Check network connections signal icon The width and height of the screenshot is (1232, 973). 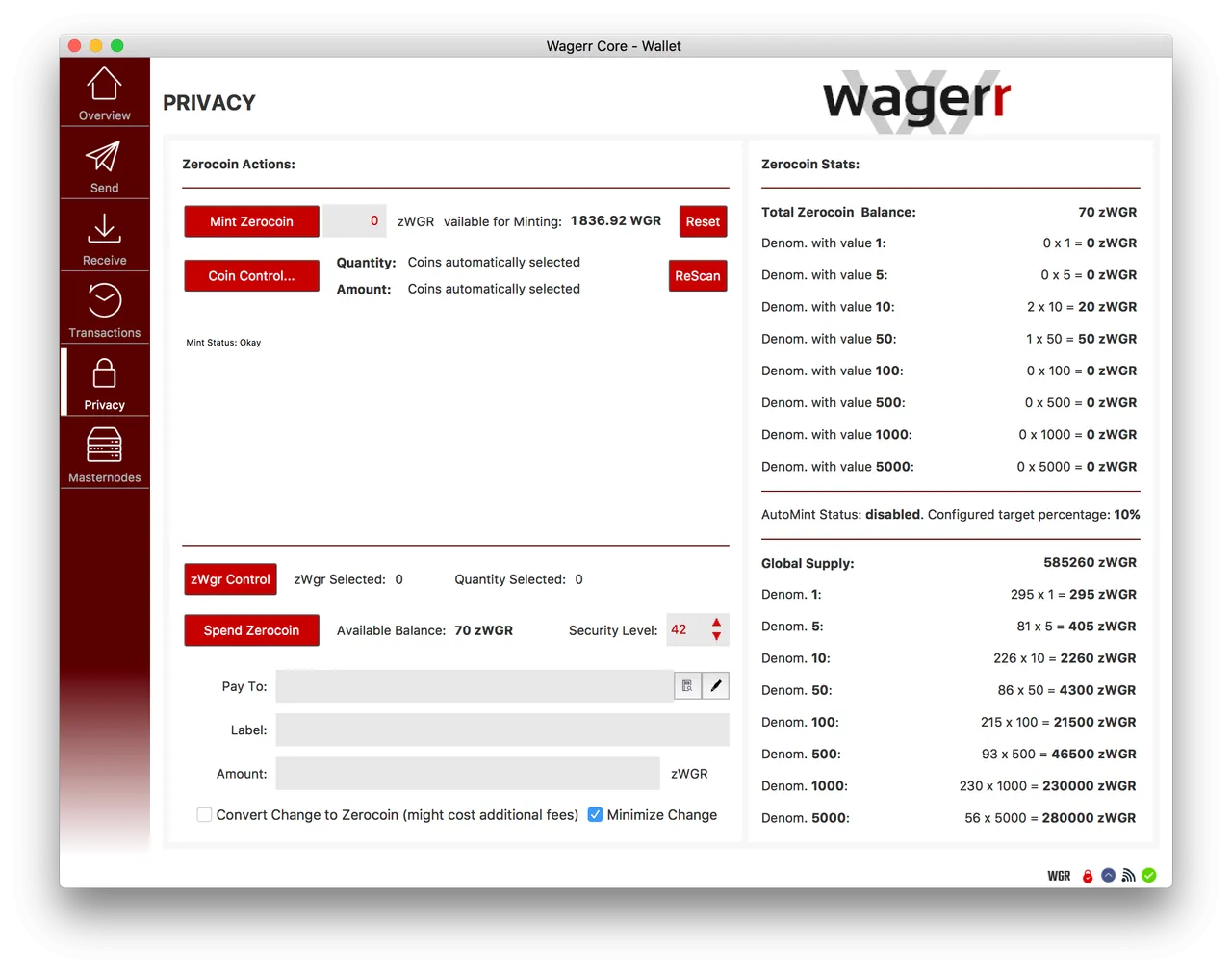(1128, 876)
